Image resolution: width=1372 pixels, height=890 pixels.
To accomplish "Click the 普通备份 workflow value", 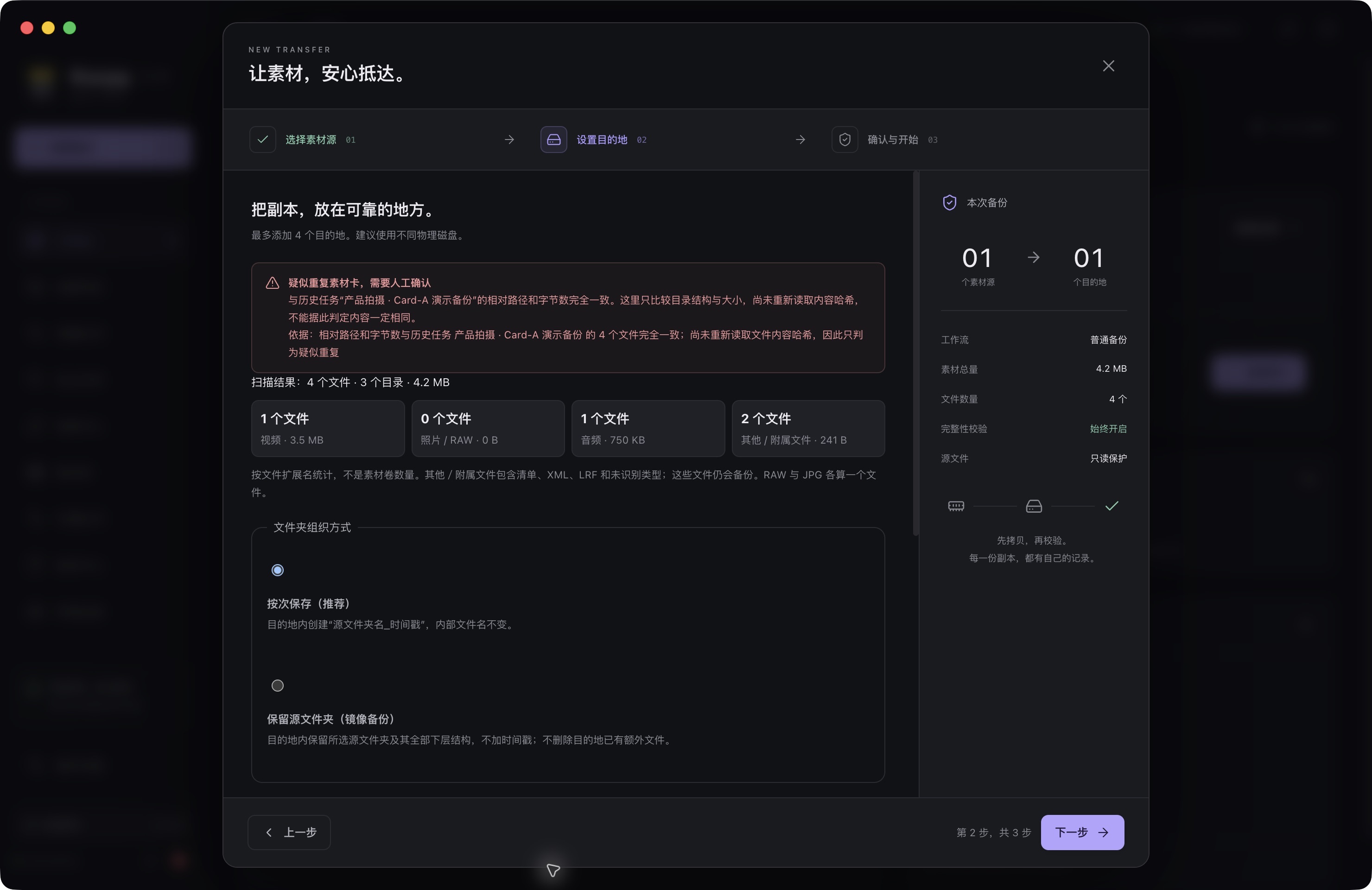I will click(x=1108, y=340).
